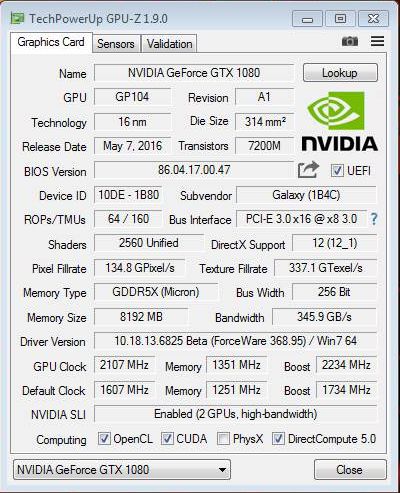Switch to the Sensors tab
This screenshot has height=493, width=400.
116,44
